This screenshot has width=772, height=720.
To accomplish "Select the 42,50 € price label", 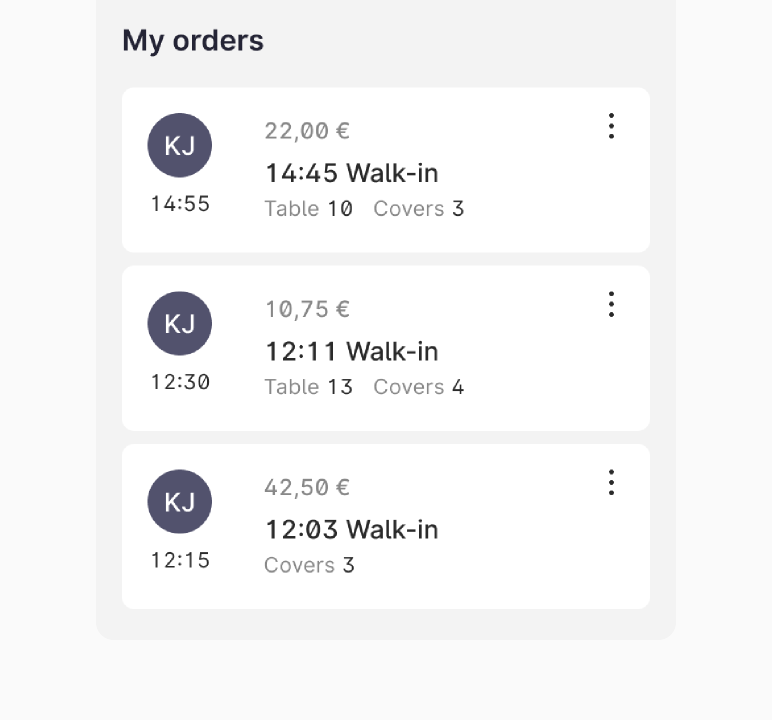I will pyautogui.click(x=307, y=488).
